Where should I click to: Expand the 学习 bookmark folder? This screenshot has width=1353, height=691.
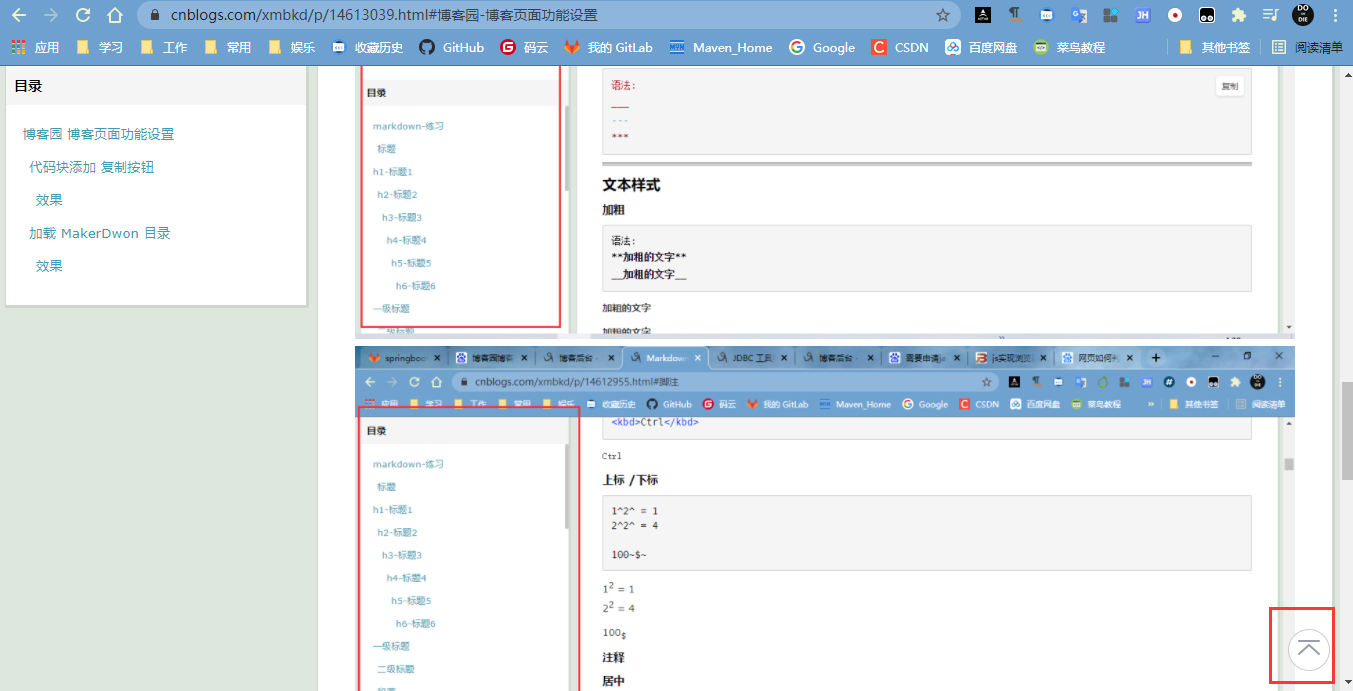coord(99,47)
